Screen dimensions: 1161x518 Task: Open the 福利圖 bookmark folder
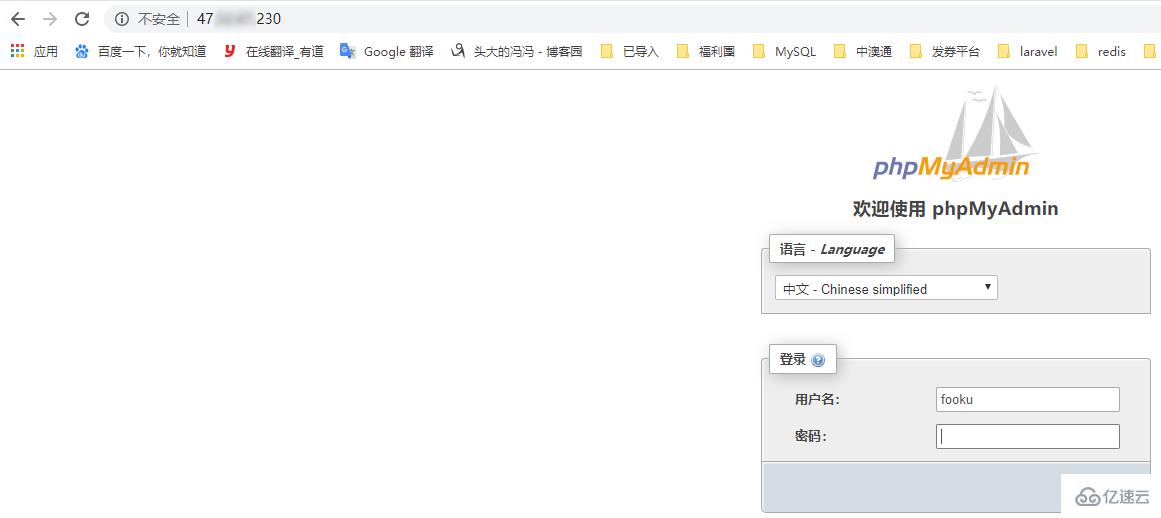[x=706, y=52]
